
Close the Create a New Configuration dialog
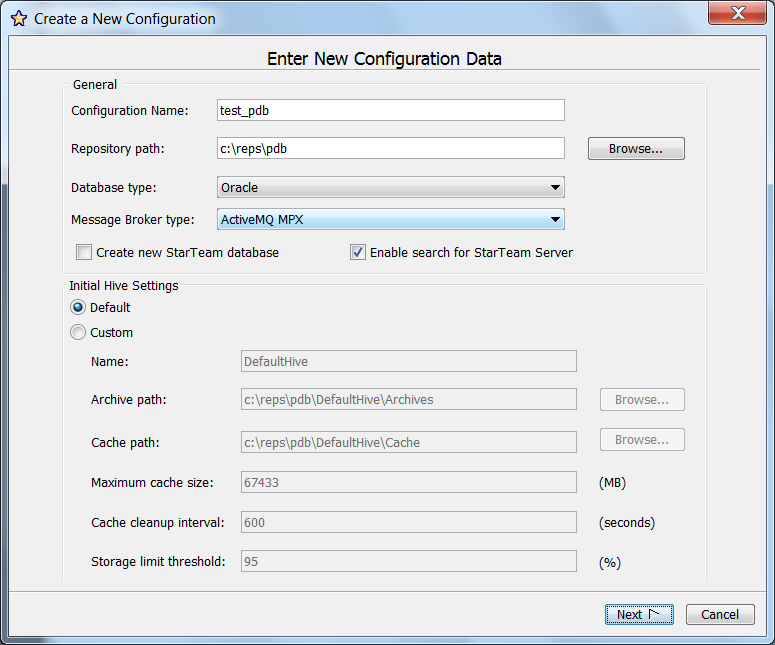coord(737,14)
